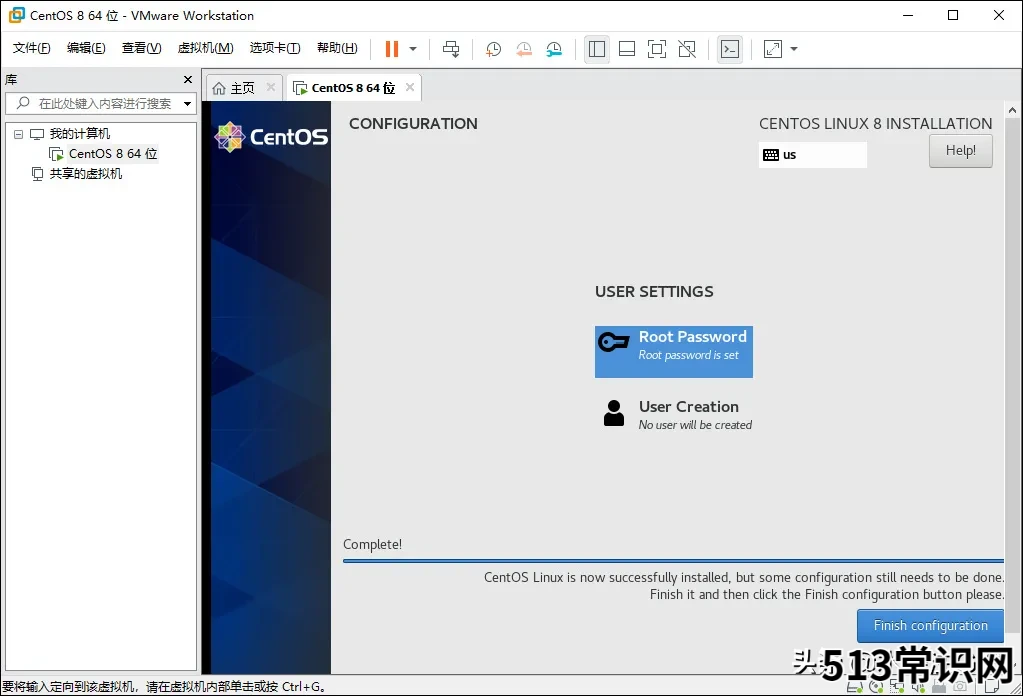This screenshot has width=1023, height=696.
Task: Click the VMware Workstation title bar icon
Action: tap(16, 15)
